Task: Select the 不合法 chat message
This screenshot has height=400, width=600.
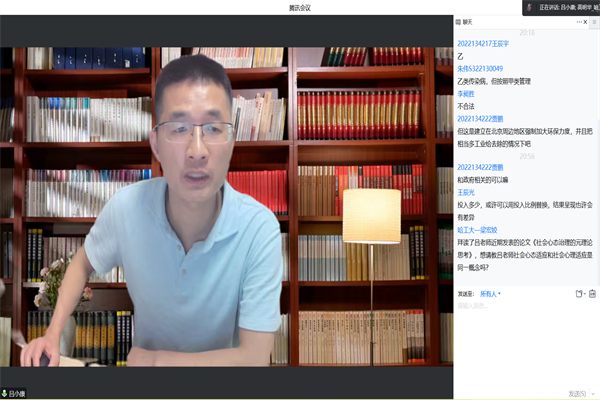Action: [466, 105]
